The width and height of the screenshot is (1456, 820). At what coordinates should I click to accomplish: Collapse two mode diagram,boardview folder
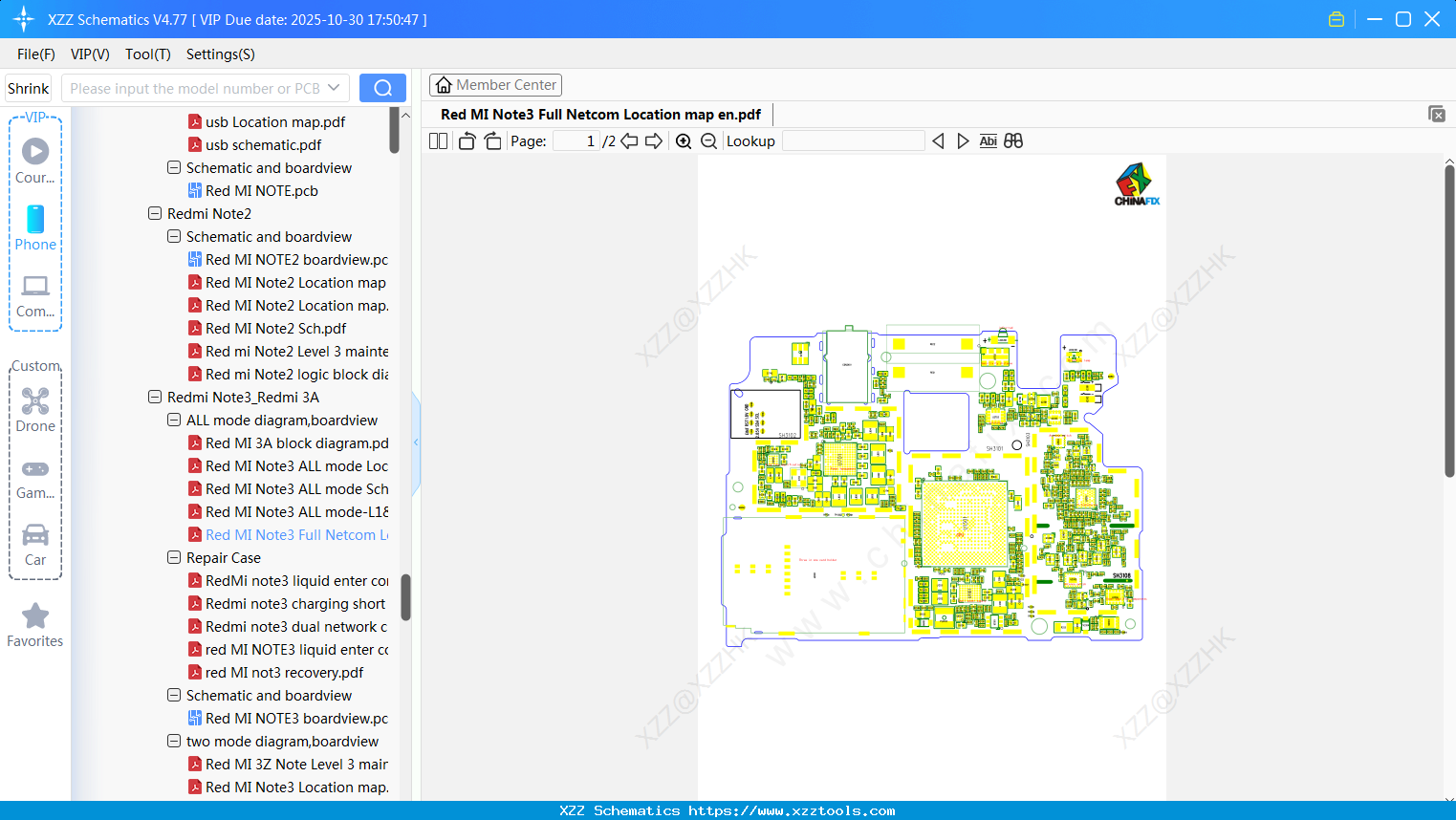tap(174, 742)
